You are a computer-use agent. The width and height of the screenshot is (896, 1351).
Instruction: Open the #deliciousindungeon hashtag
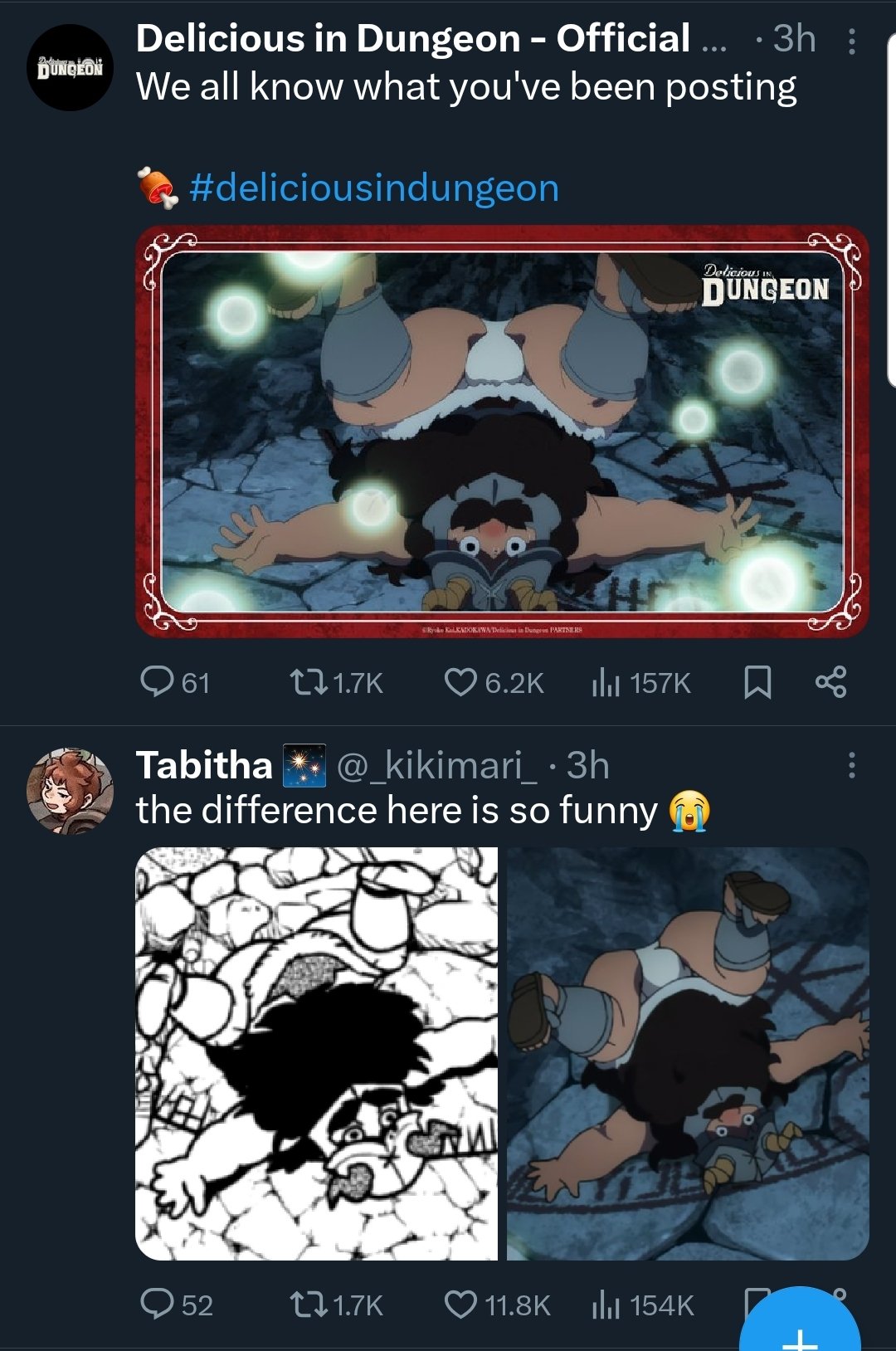point(373,188)
